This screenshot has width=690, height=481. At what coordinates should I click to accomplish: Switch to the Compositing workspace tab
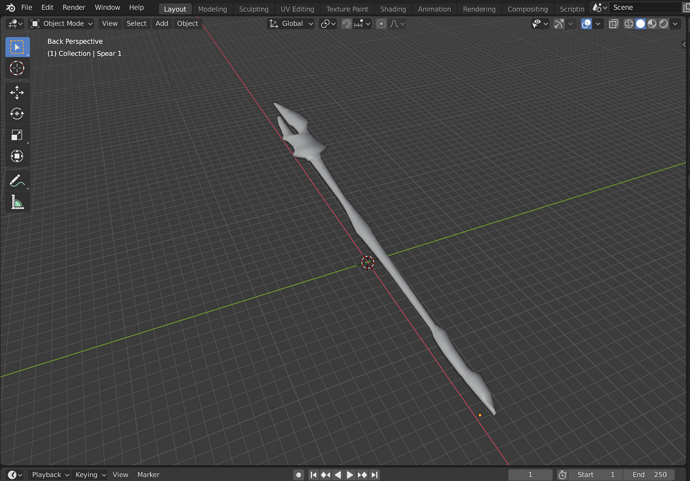527,9
